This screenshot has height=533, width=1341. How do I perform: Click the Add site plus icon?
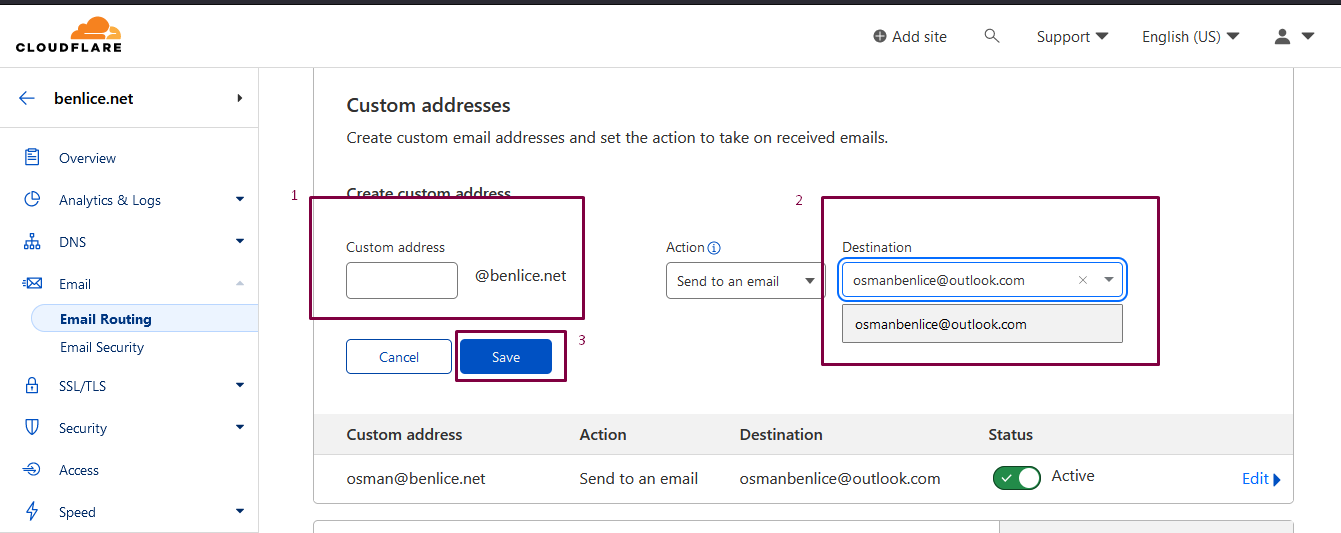(x=880, y=36)
